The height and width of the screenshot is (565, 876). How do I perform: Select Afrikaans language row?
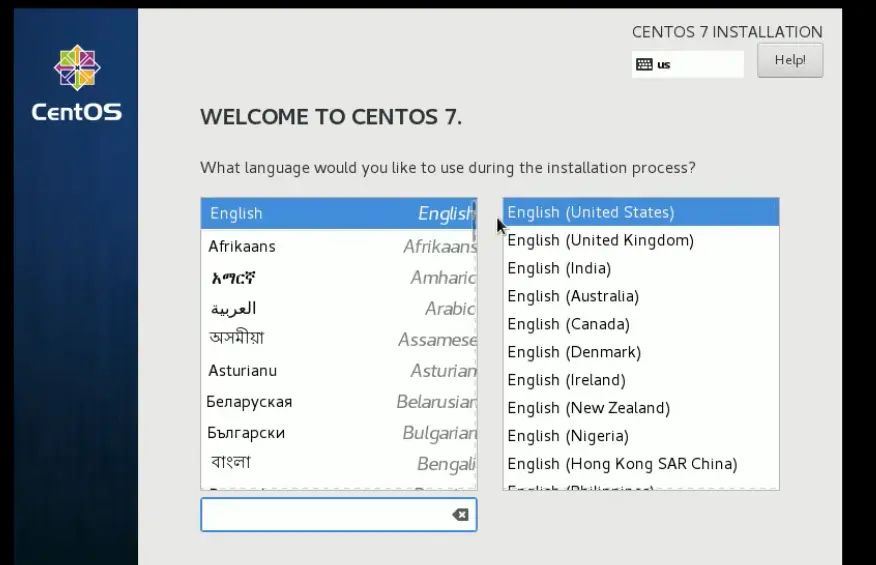339,246
